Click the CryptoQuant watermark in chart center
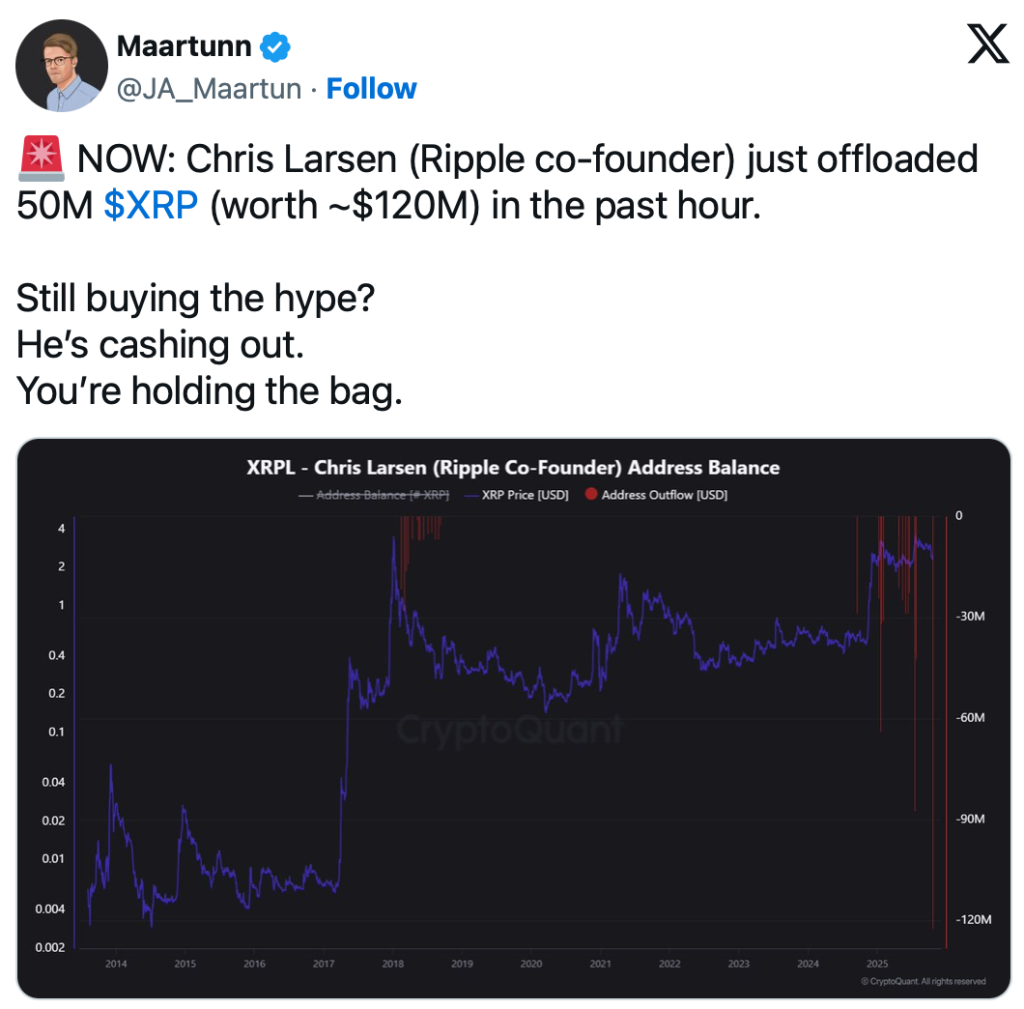Screen dimensions: 1024x1009 click(510, 729)
